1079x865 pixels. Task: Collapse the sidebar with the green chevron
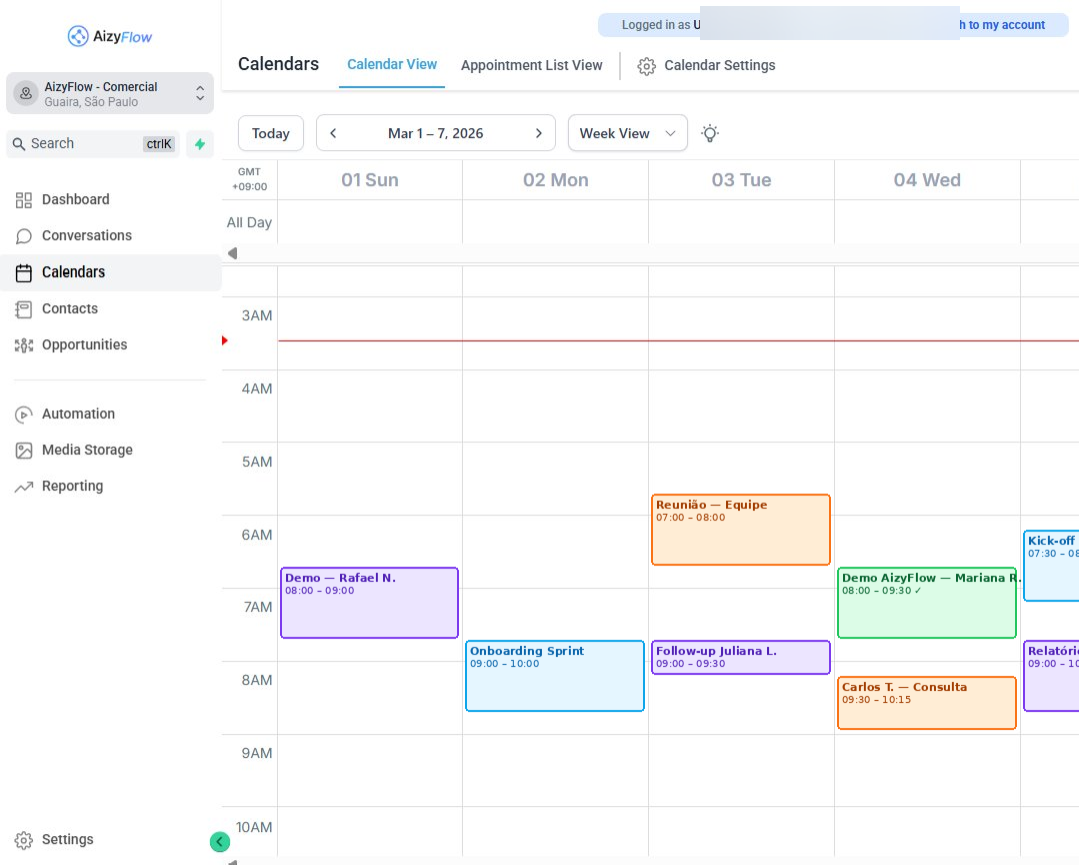tap(219, 841)
